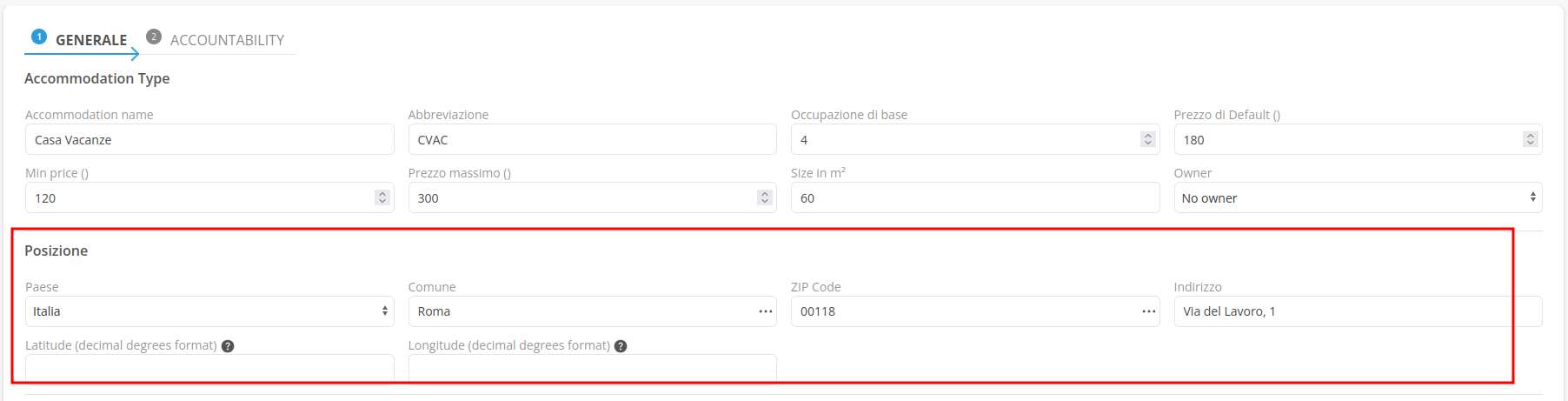
Task: Open the Paese country dropdown
Action: 209,311
